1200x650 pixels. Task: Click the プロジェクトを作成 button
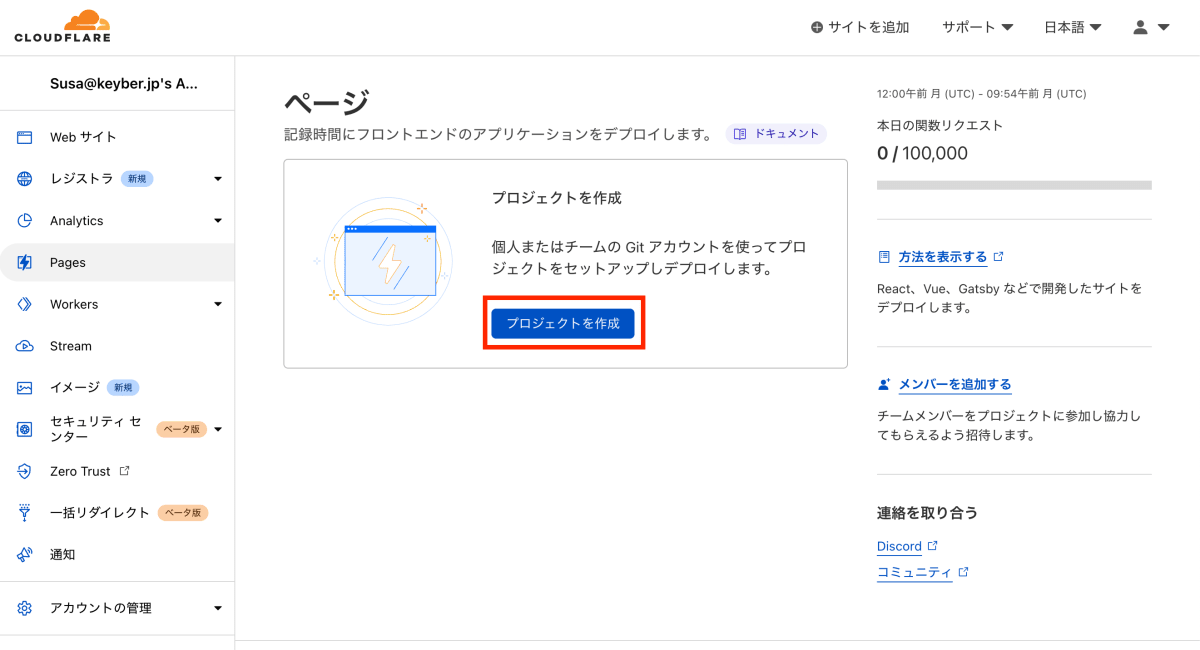click(x=563, y=322)
